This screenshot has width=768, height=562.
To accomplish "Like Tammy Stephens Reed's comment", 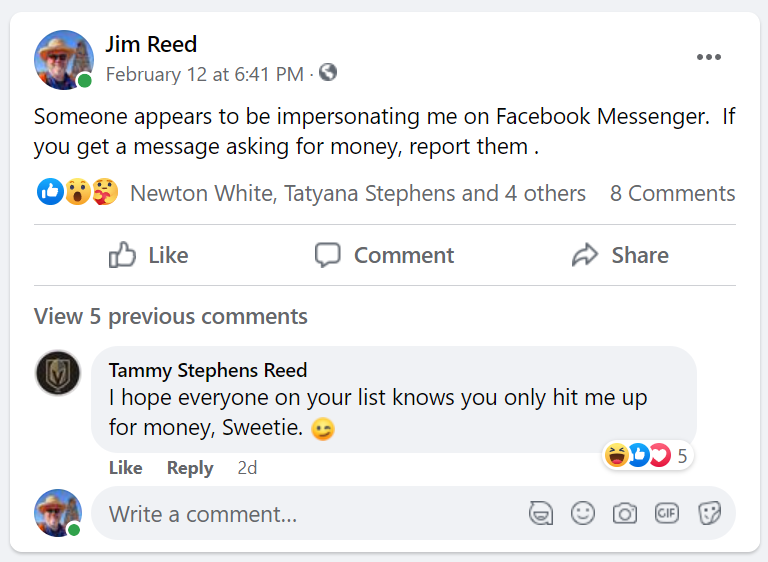I will coord(125,468).
